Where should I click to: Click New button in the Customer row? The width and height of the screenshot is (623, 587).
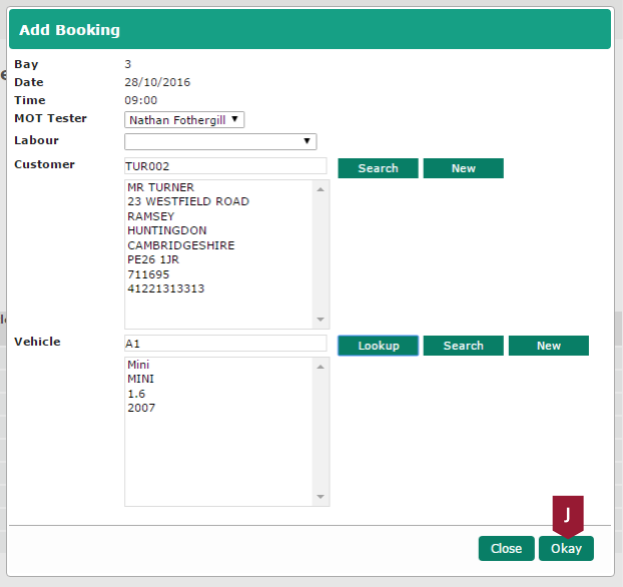tap(463, 168)
